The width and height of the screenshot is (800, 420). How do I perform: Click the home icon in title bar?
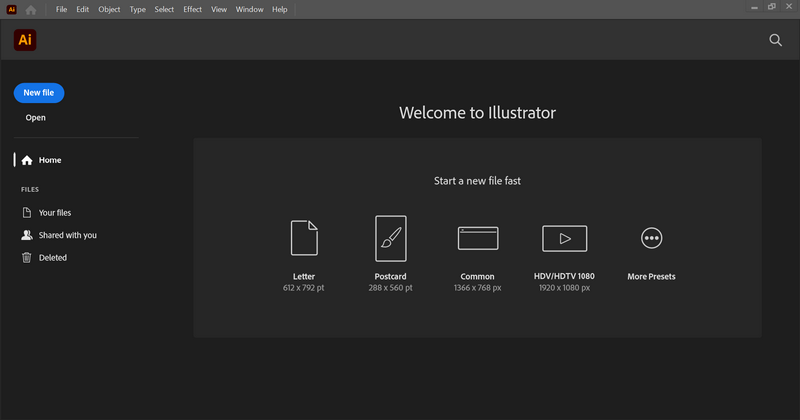(32, 9)
